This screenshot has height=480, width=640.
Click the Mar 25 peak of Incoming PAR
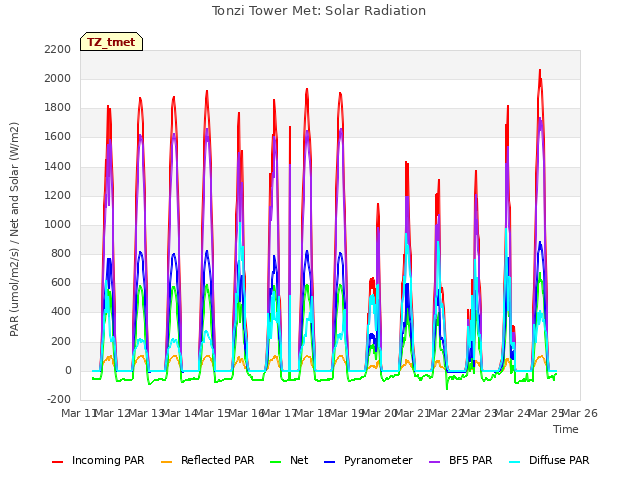[x=540, y=70]
